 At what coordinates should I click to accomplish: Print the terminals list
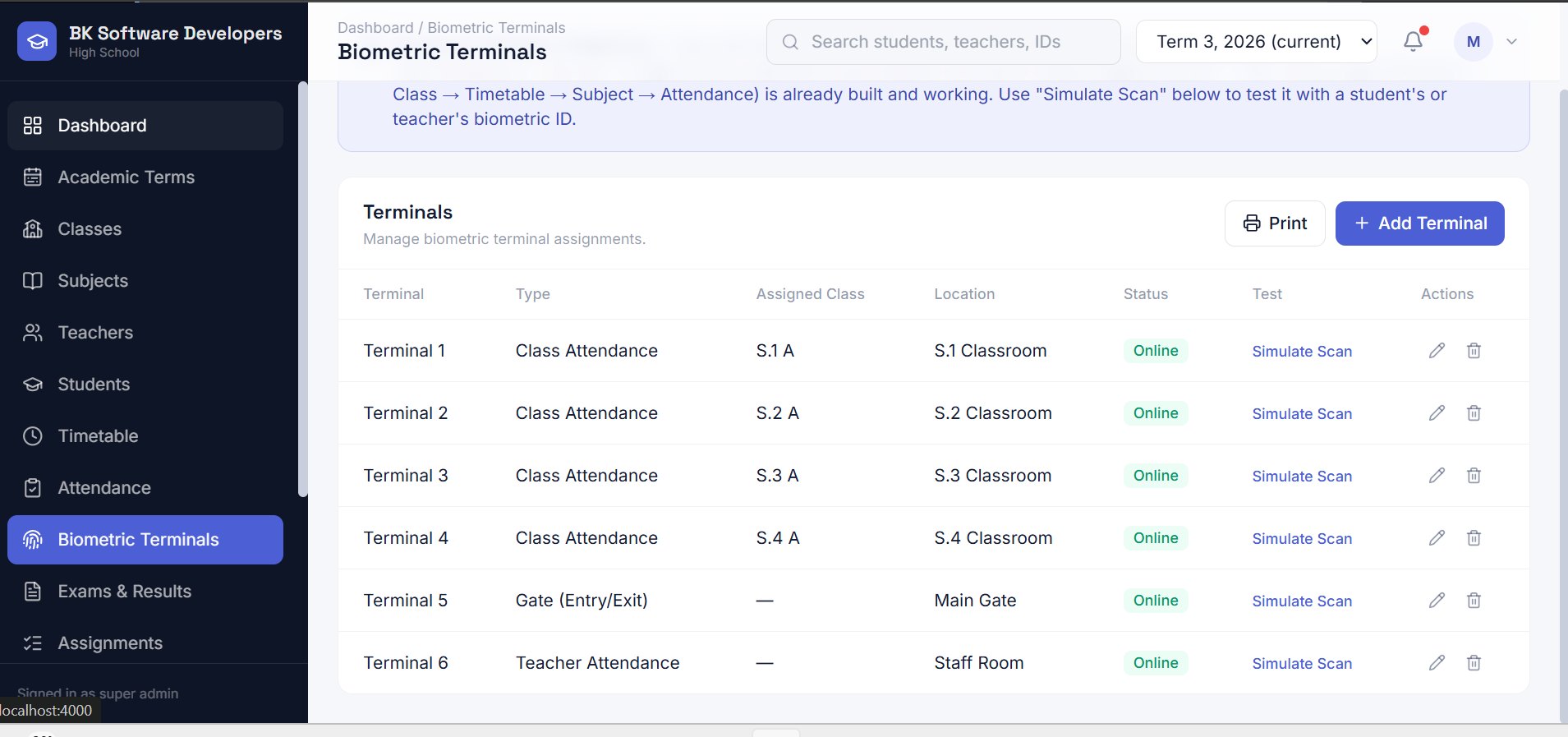point(1275,223)
